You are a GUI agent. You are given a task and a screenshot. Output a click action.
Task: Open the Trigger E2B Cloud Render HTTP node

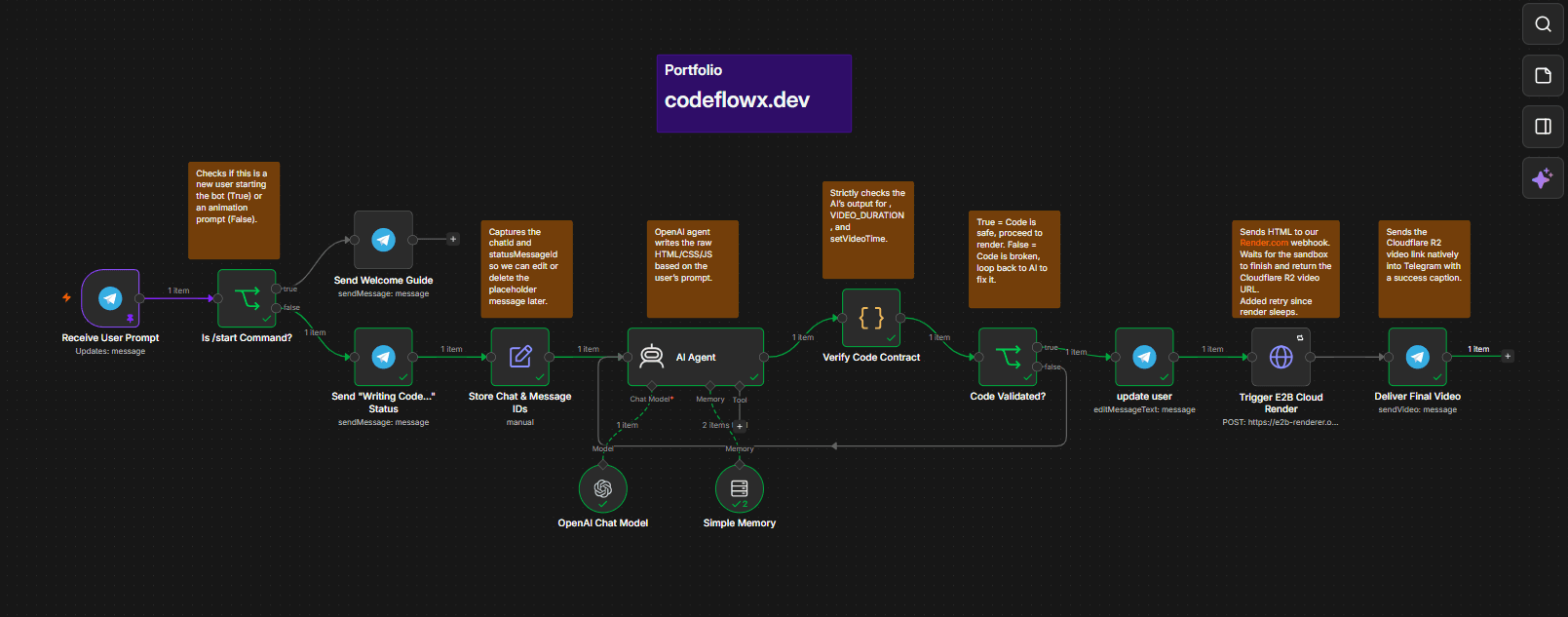point(1281,357)
